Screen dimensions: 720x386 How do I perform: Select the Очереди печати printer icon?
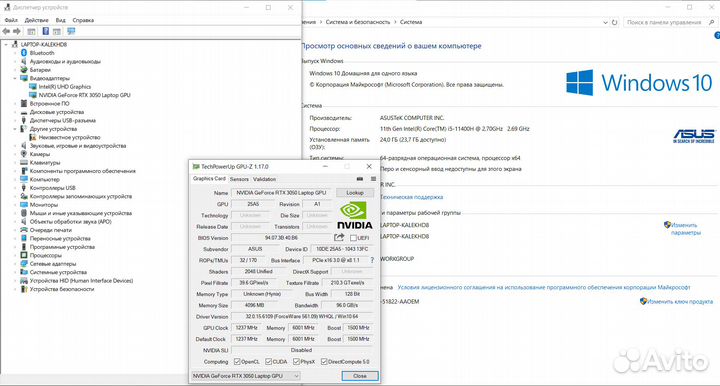pos(24,230)
